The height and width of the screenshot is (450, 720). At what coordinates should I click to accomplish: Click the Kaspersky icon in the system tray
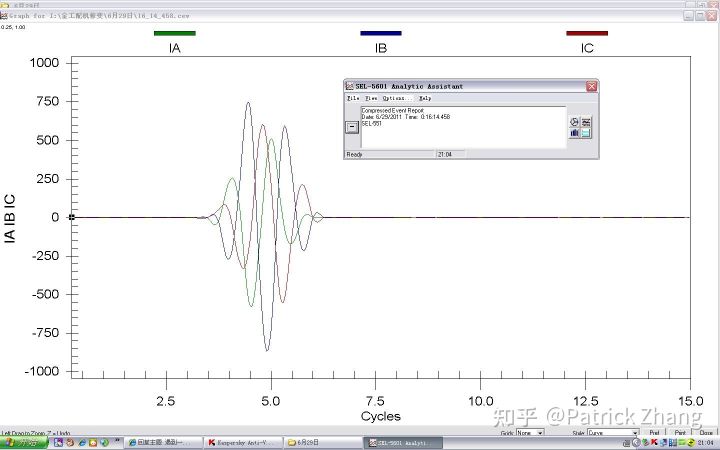(x=653, y=442)
